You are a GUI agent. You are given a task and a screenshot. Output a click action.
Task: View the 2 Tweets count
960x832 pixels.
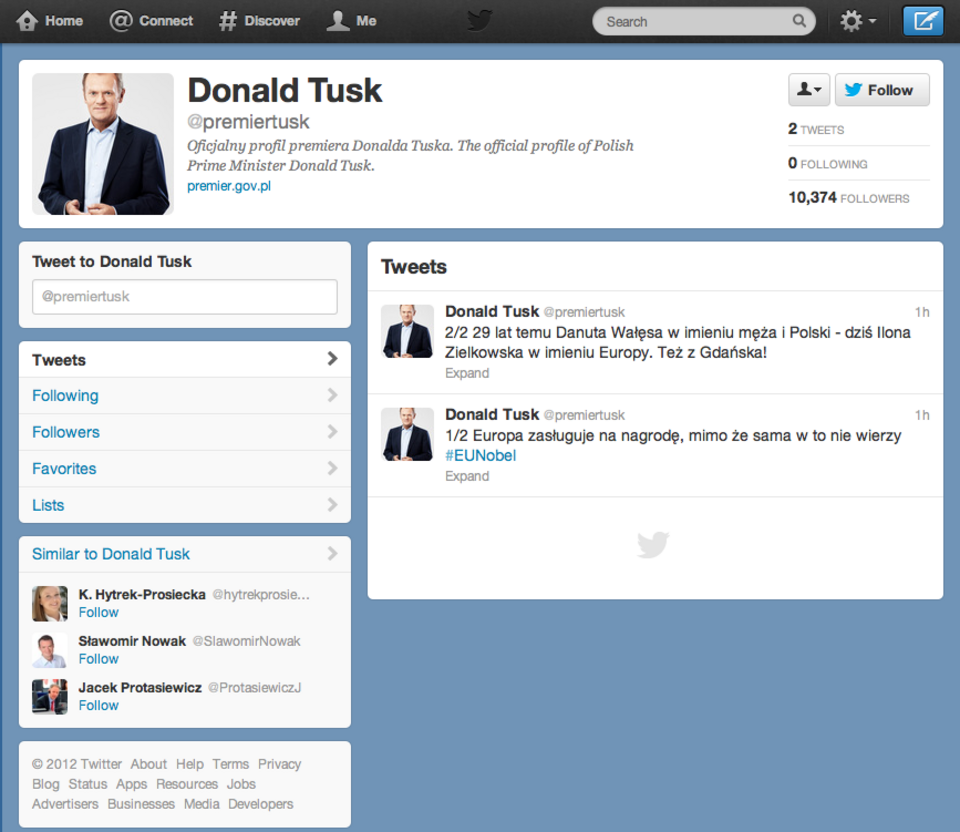(816, 129)
